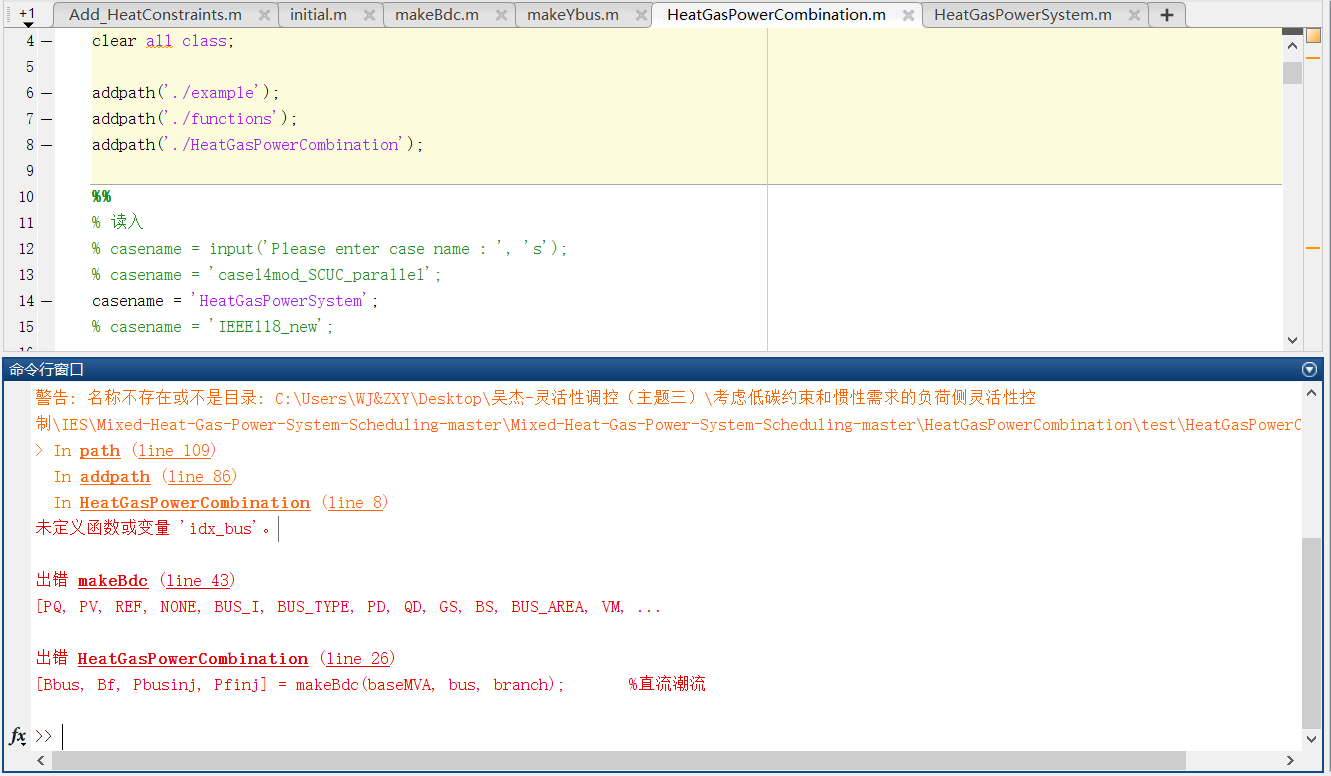Switch to the initial.m tab
The image size is (1331, 776).
coord(318,15)
